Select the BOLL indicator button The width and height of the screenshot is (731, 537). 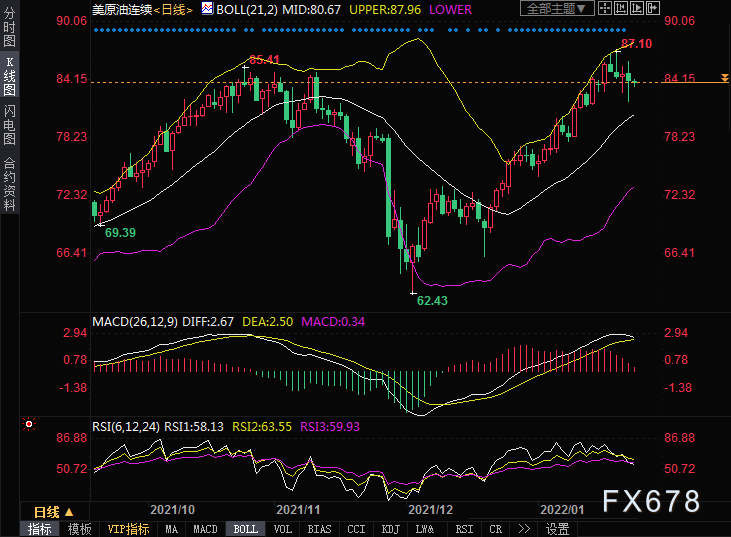pyautogui.click(x=246, y=529)
